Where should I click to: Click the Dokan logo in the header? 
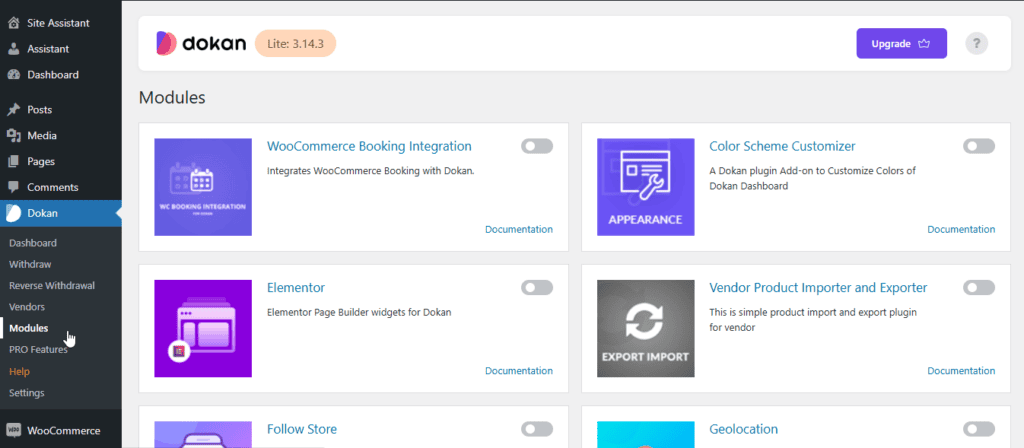[201, 43]
